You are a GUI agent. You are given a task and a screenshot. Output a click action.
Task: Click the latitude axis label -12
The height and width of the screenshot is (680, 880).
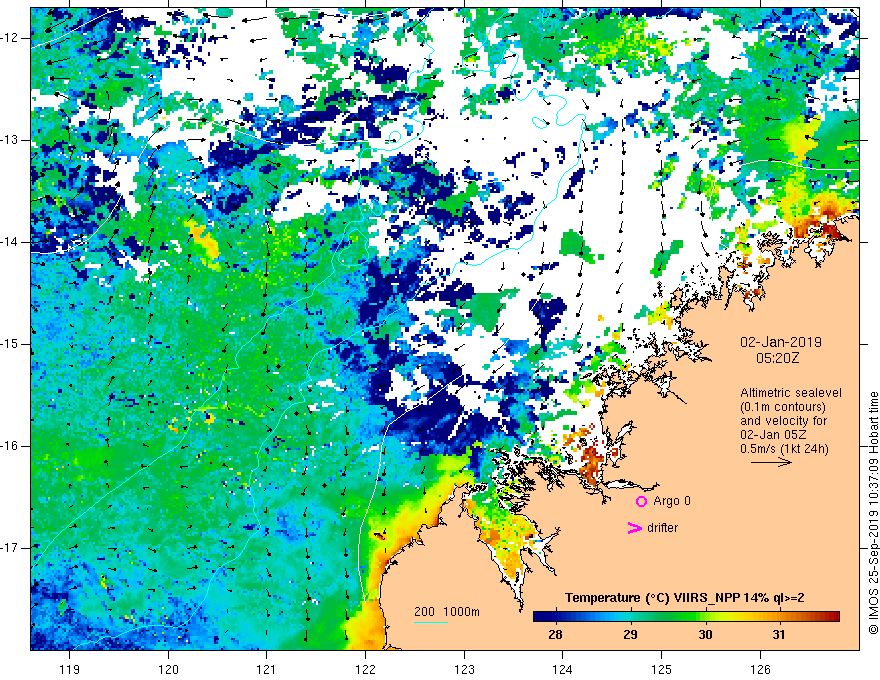coord(11,38)
